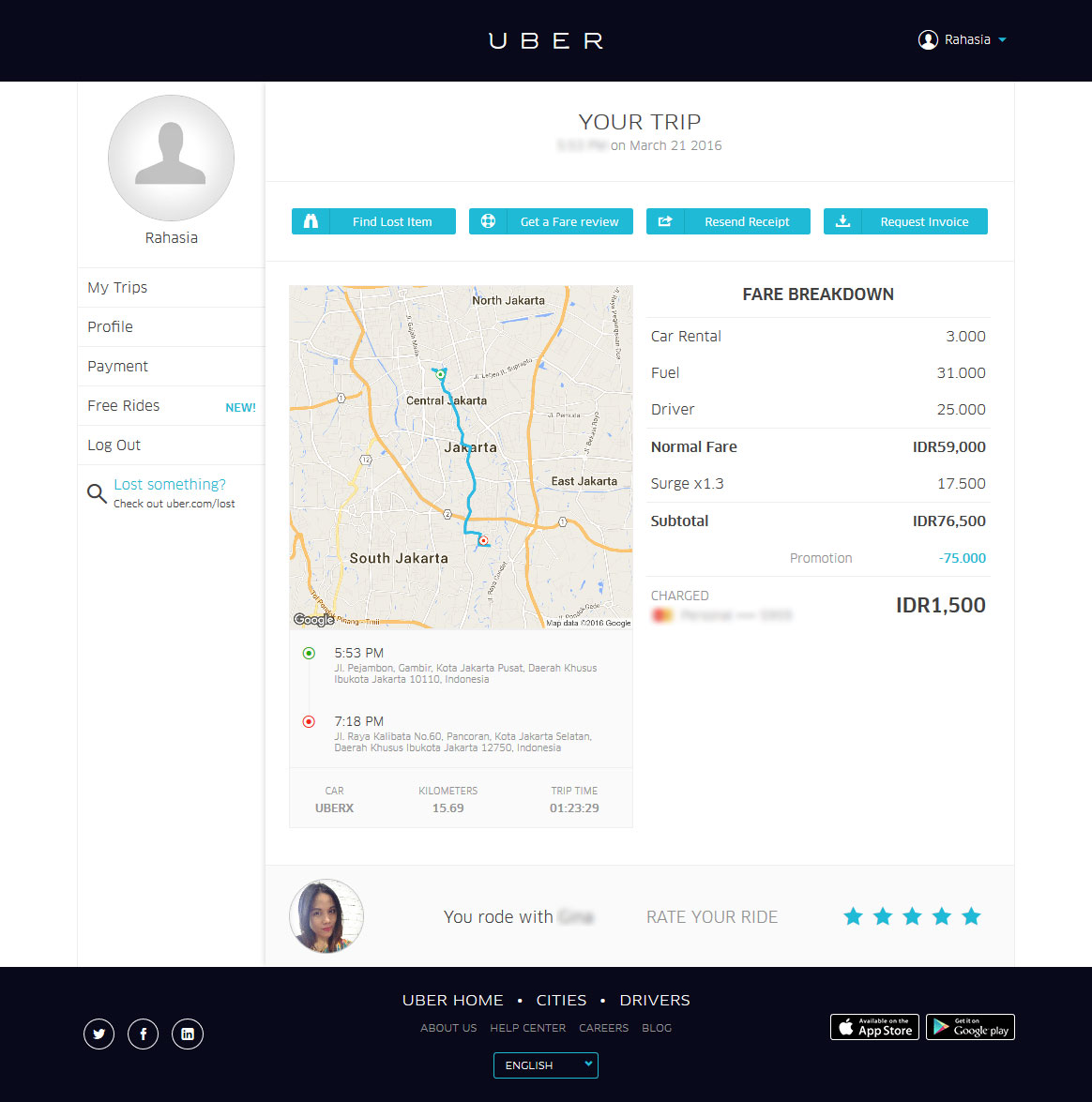The image size is (1092, 1102).
Task: Open the BLOG footer link
Action: click(x=657, y=1028)
